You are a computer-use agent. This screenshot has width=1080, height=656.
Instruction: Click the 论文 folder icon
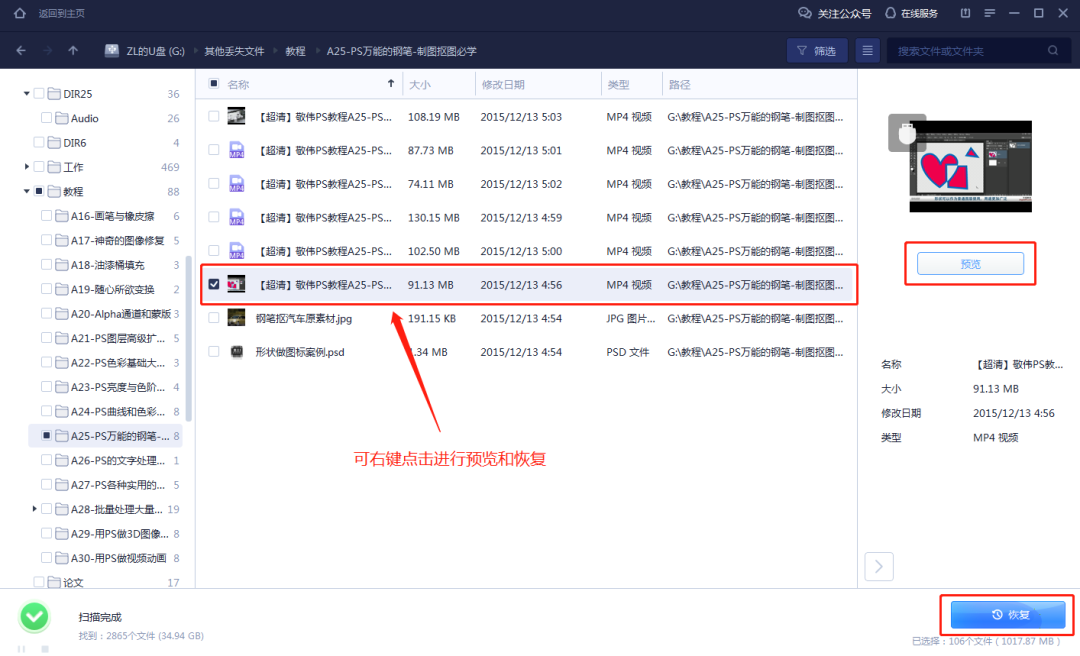click(x=54, y=582)
